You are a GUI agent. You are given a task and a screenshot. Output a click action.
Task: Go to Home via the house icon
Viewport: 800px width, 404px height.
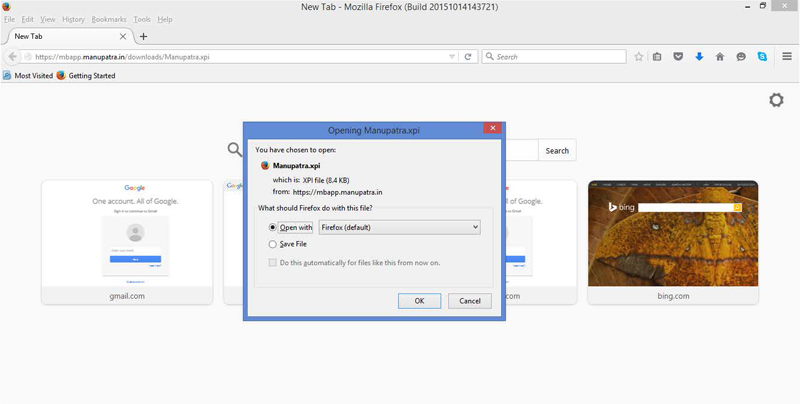(x=720, y=57)
